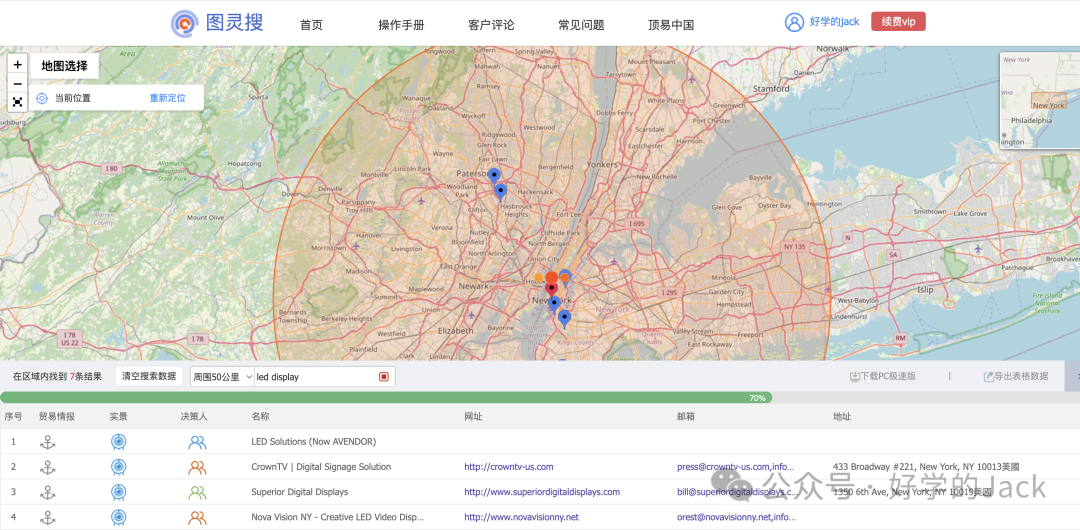Stop search with red square icon
This screenshot has height=530, width=1080.
coord(384,376)
